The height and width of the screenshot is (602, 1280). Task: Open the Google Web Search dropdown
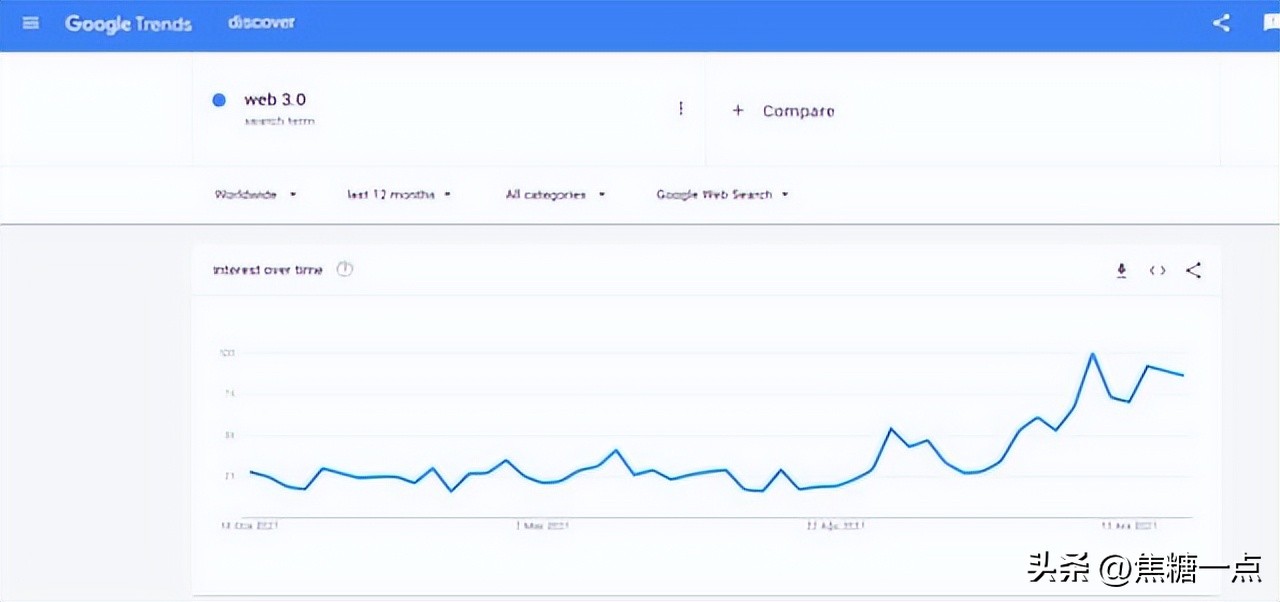pos(722,194)
